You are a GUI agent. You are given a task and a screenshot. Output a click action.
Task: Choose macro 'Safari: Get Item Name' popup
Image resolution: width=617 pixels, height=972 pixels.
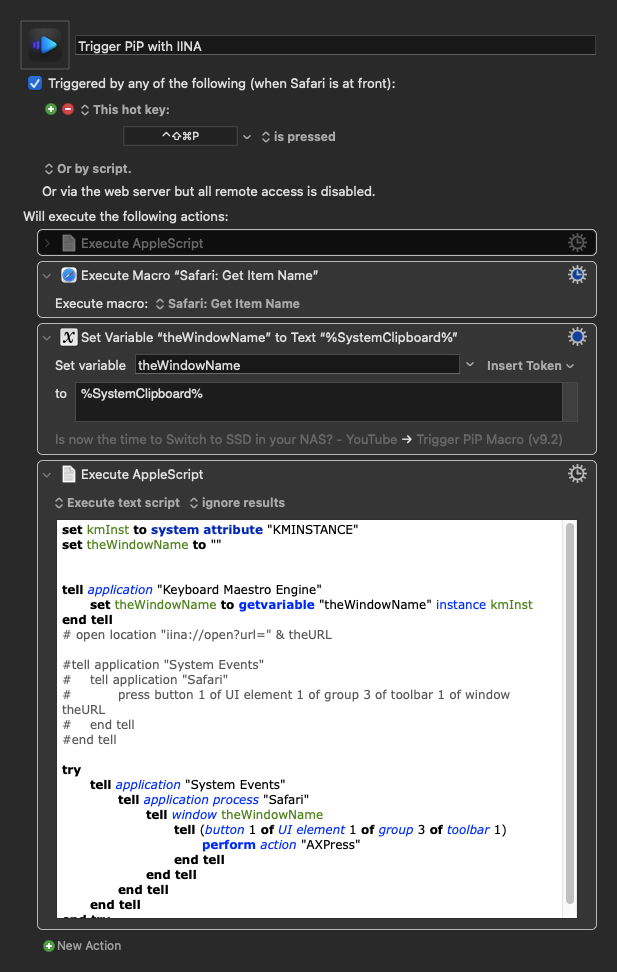pos(227,304)
